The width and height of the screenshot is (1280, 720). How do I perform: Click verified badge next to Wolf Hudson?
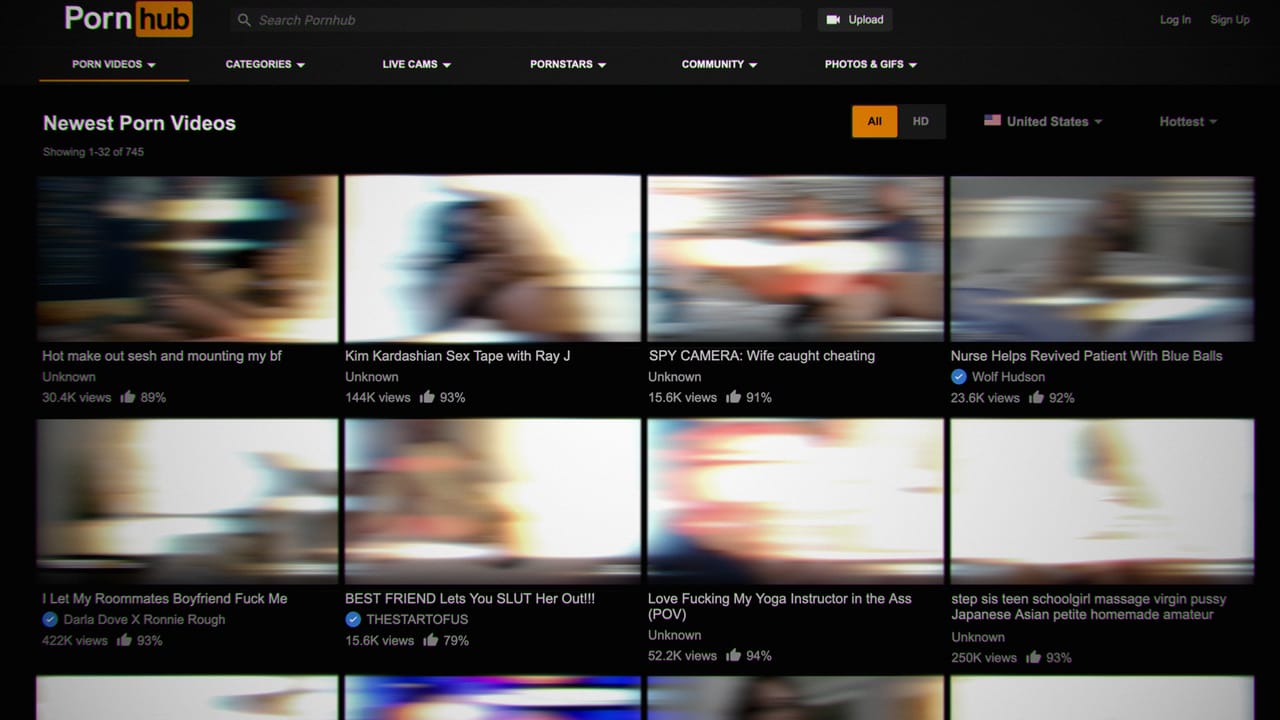point(958,377)
